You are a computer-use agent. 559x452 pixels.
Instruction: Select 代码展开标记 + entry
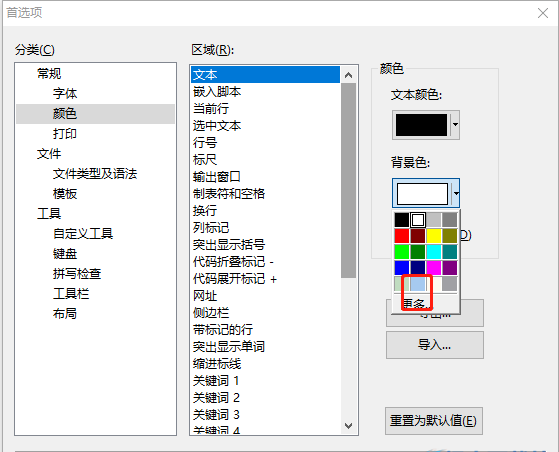(265, 279)
